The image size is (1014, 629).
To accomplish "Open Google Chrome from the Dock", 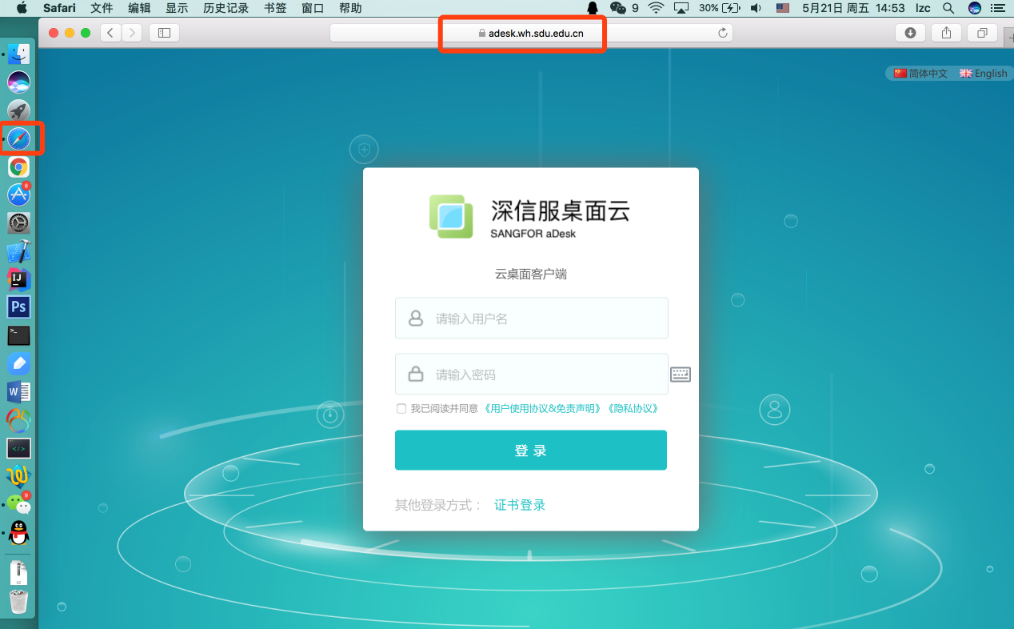I will pos(18,167).
